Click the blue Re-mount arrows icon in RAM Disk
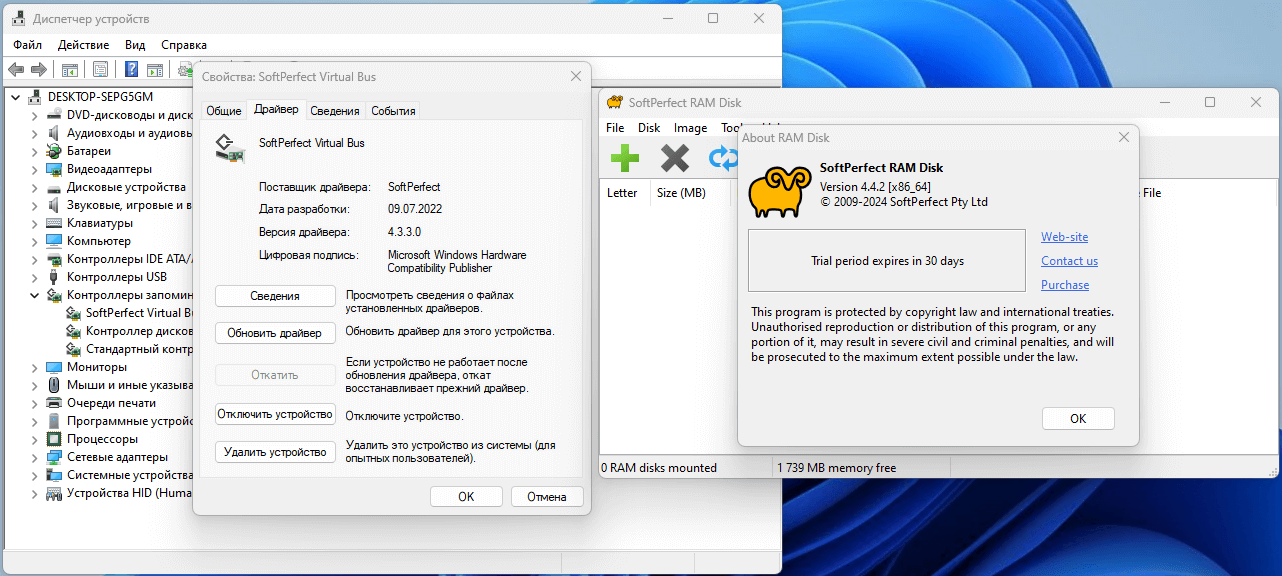Viewport: 1282px width, 576px height. (723, 158)
